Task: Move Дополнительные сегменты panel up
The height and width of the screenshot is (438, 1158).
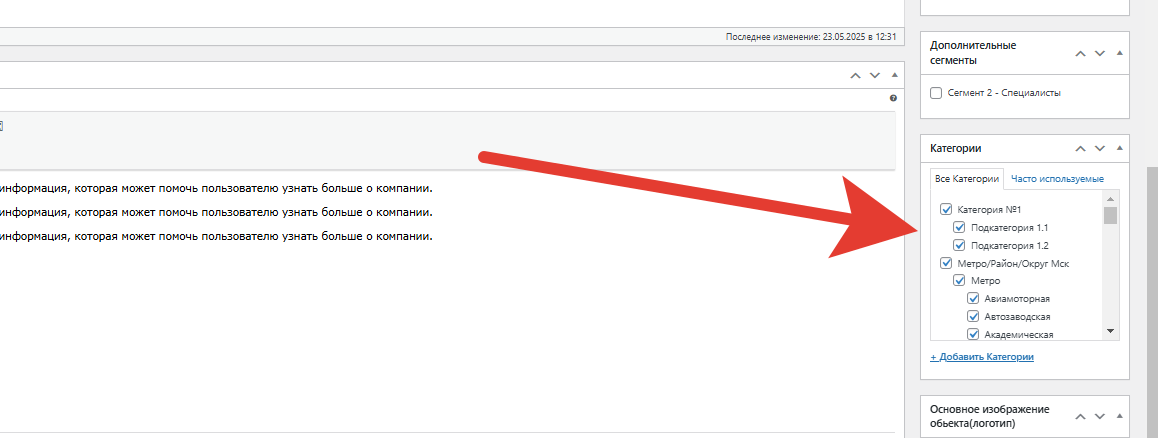Action: point(1080,53)
